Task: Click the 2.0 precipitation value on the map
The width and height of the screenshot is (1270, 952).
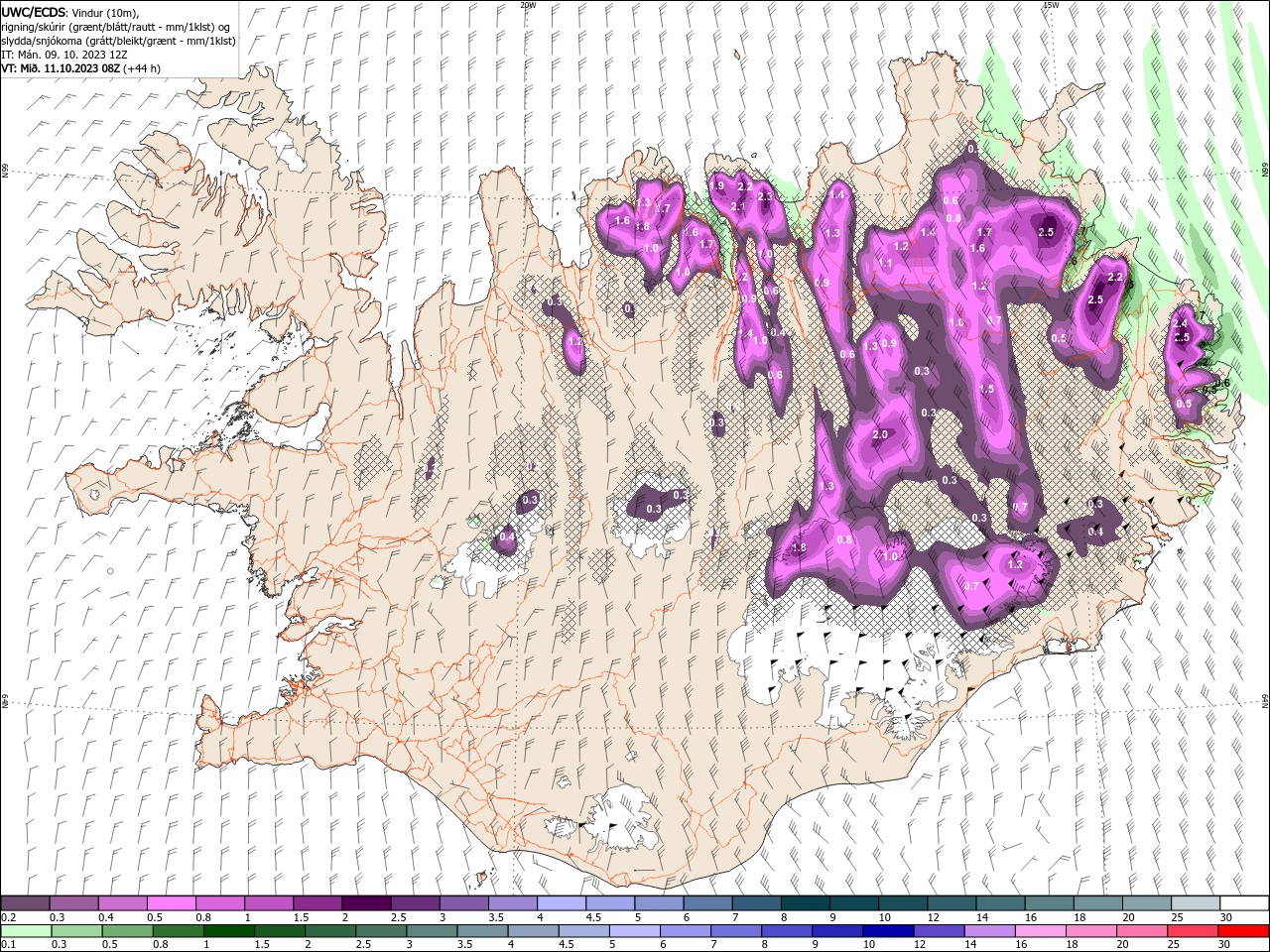Action: click(879, 435)
